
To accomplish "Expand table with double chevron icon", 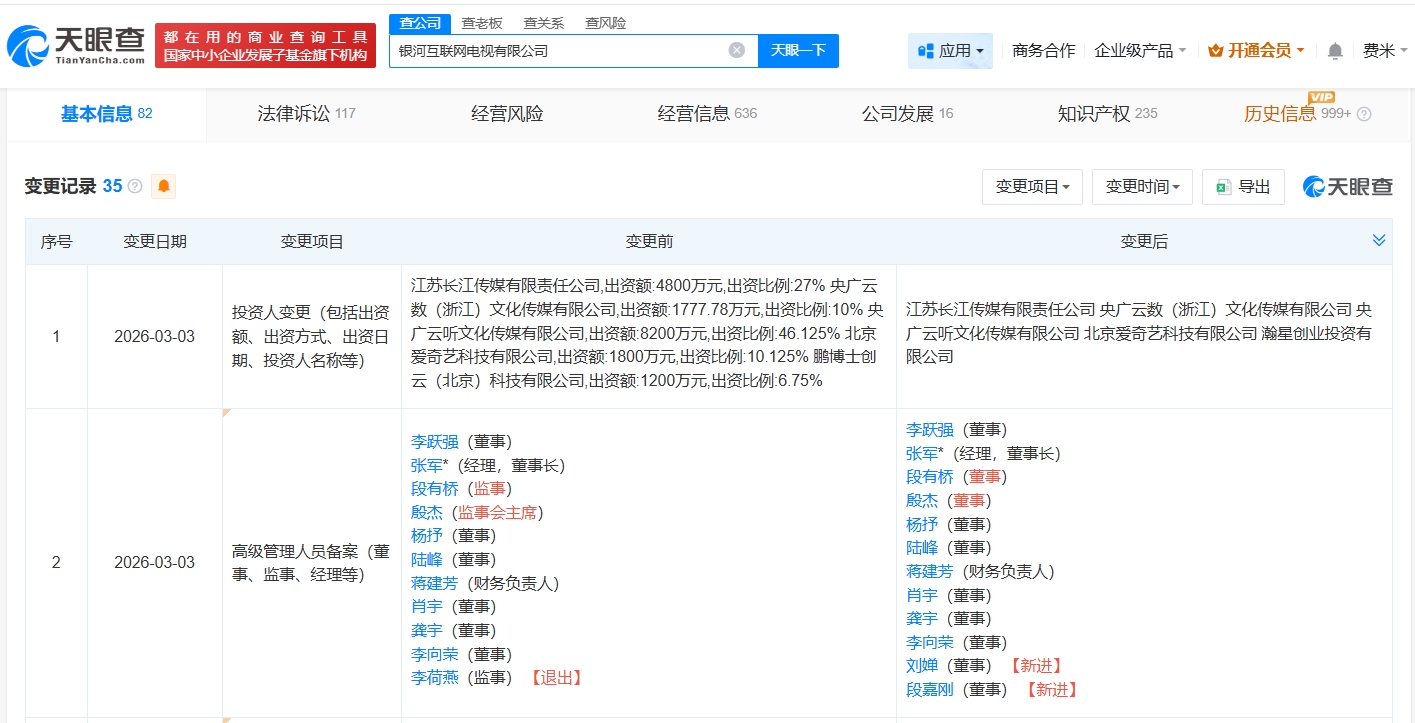I will coord(1379,240).
